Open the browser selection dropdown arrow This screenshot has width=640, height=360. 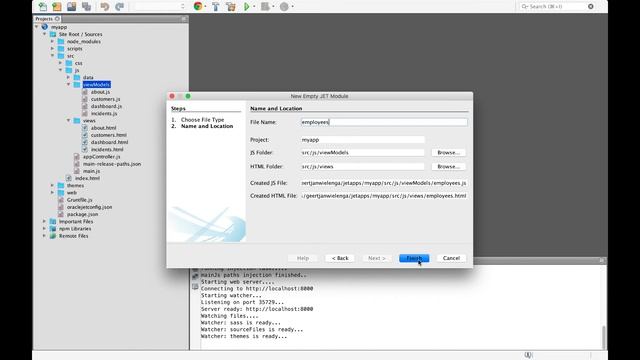tap(205, 7)
